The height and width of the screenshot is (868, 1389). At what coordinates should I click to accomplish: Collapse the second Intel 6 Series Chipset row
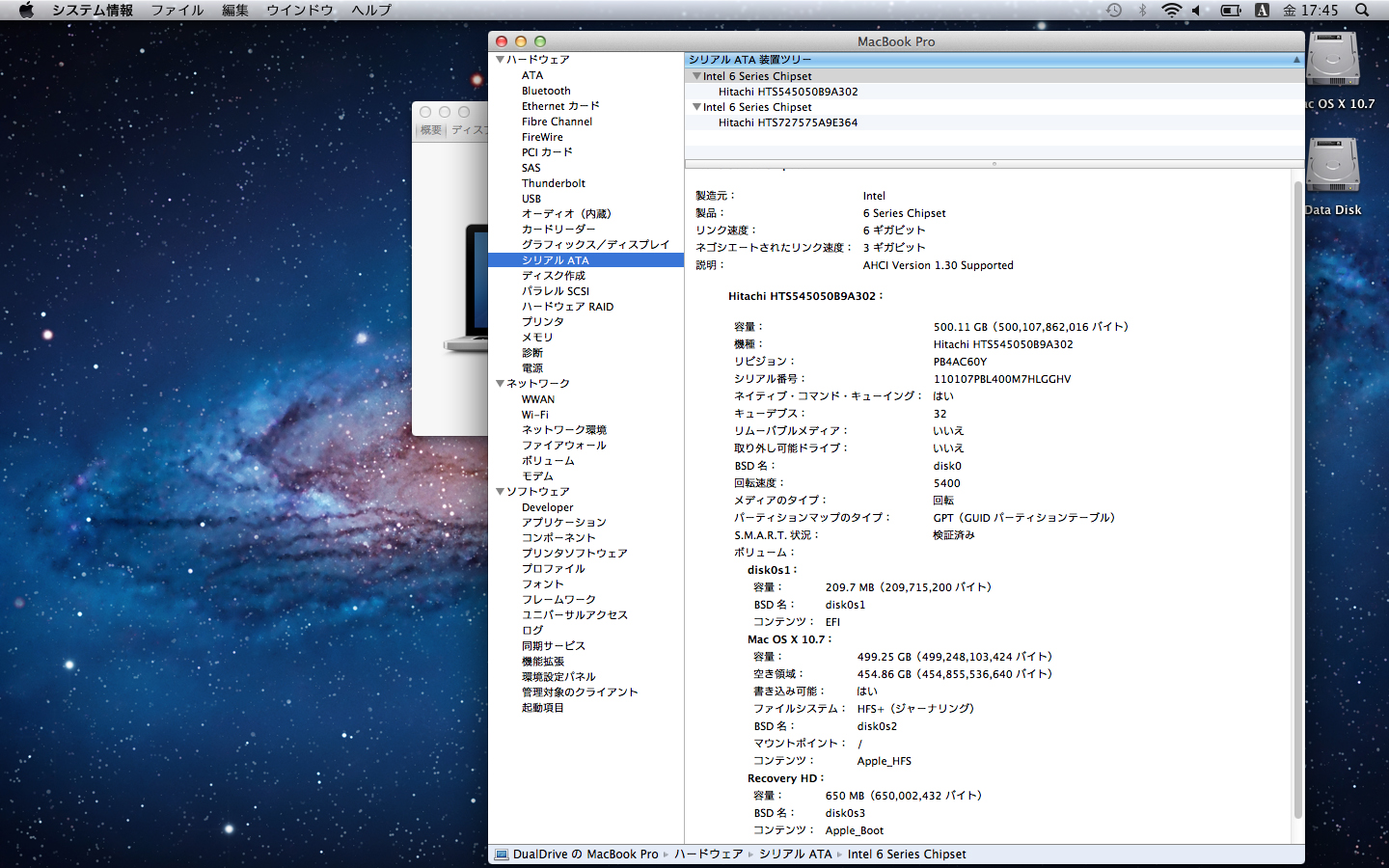point(696,107)
